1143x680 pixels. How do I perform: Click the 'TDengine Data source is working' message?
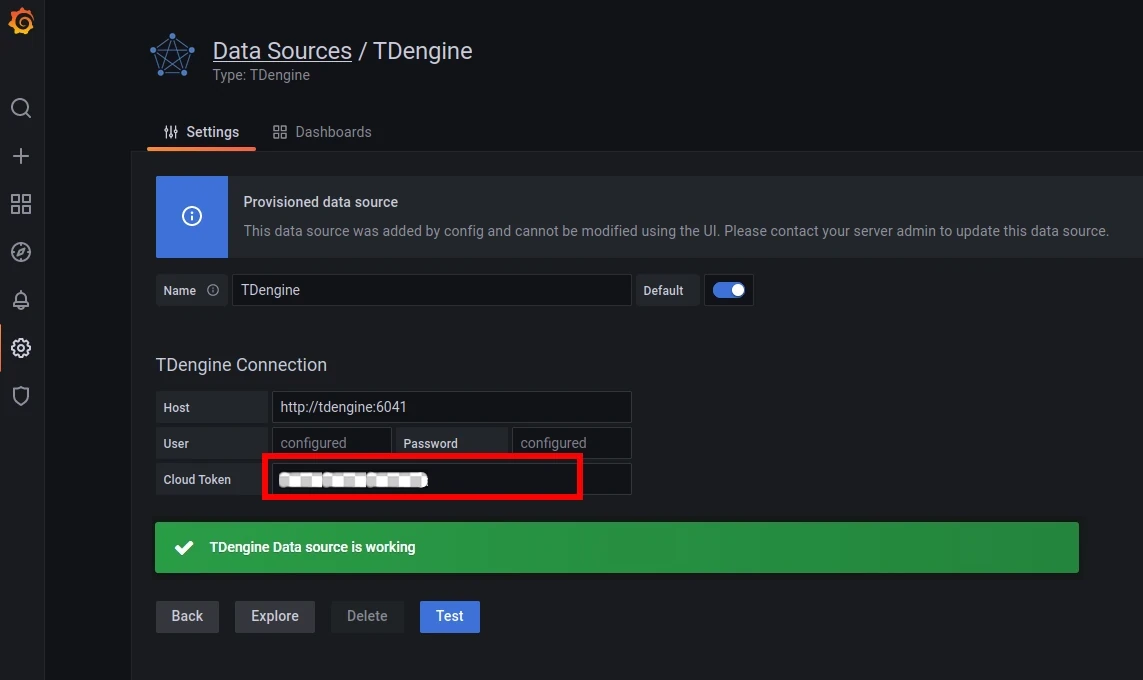(x=313, y=547)
